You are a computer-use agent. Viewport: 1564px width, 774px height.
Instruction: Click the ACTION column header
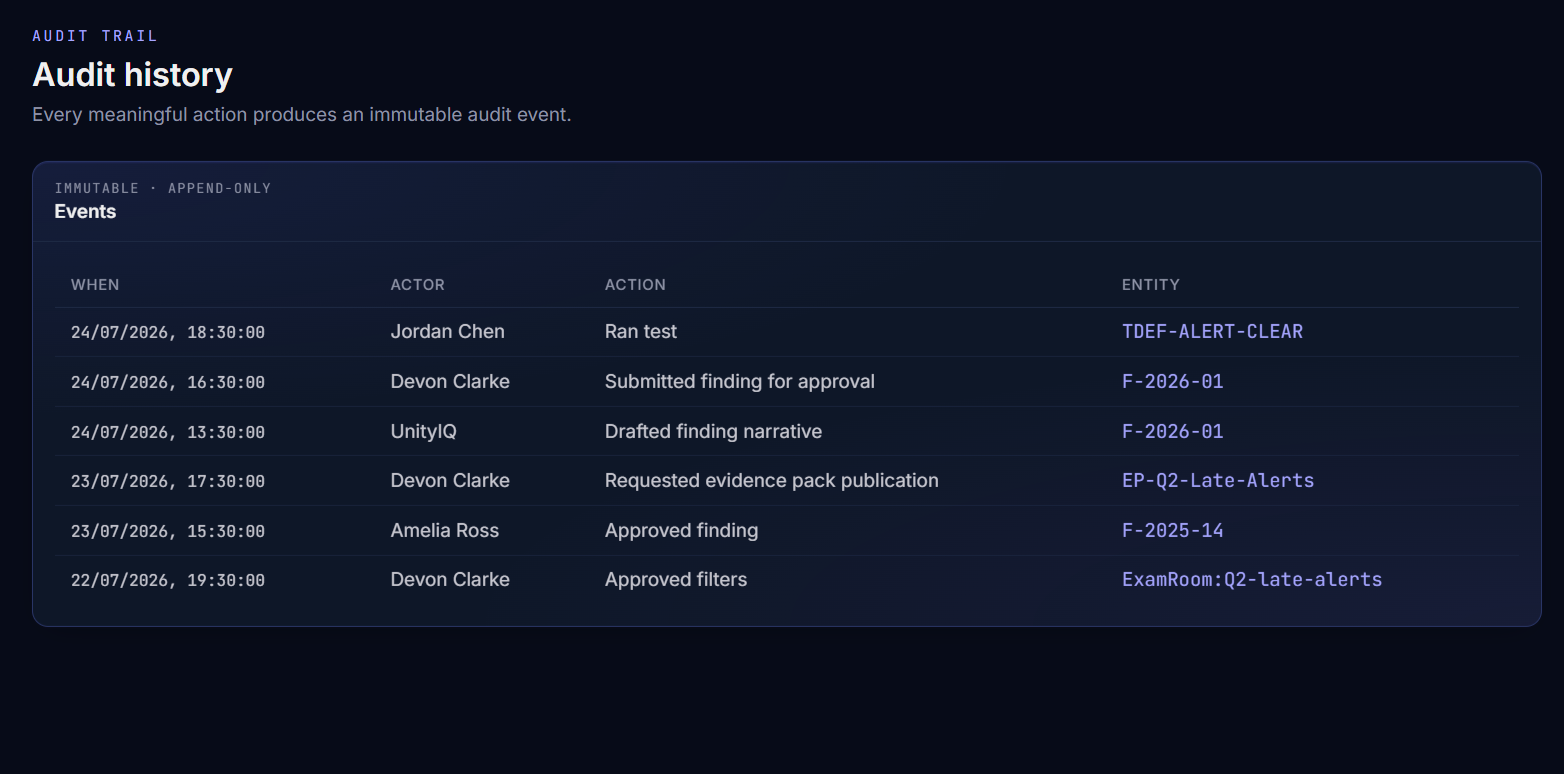635,285
